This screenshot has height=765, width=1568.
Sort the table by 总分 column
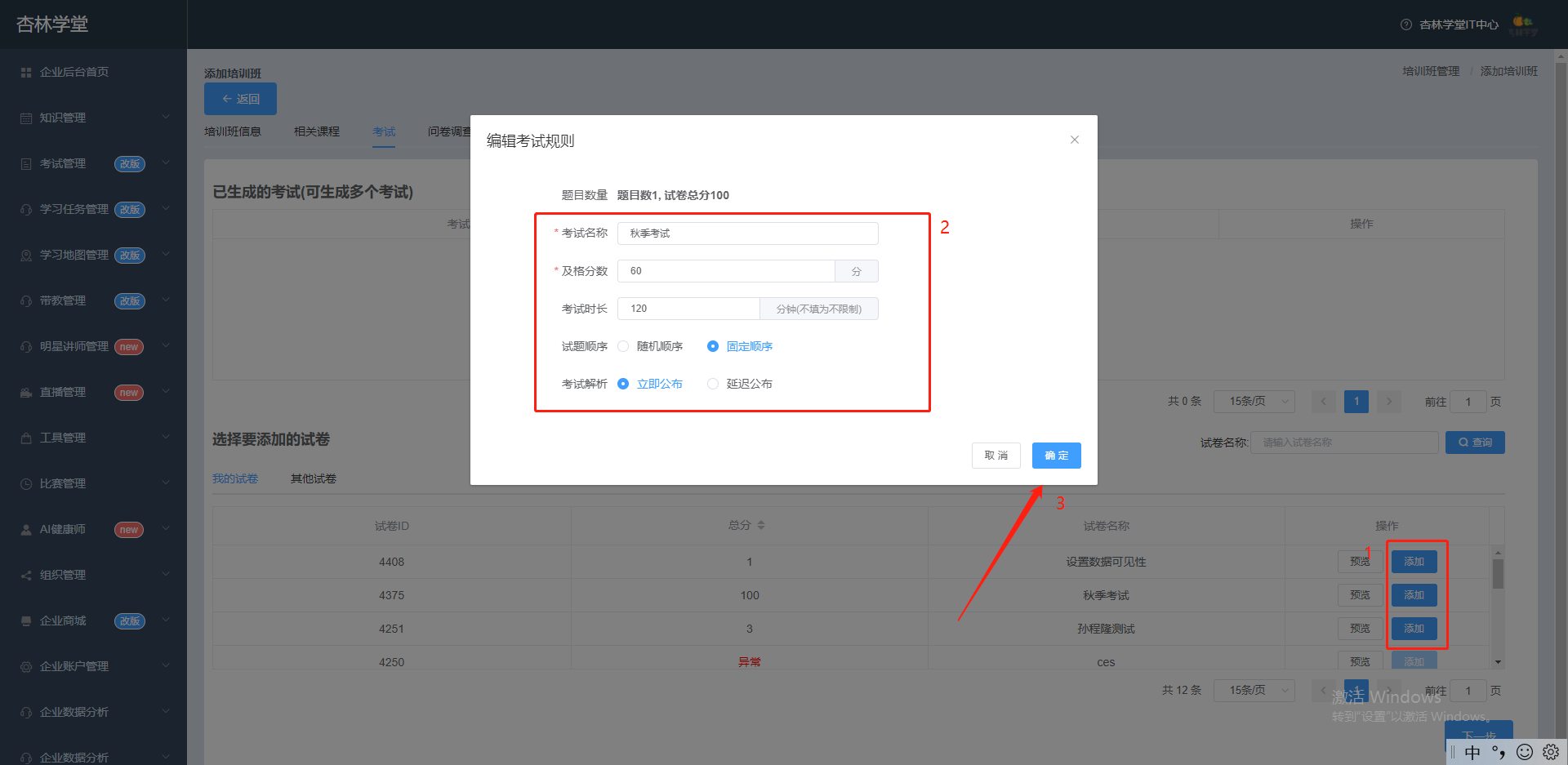(x=761, y=525)
